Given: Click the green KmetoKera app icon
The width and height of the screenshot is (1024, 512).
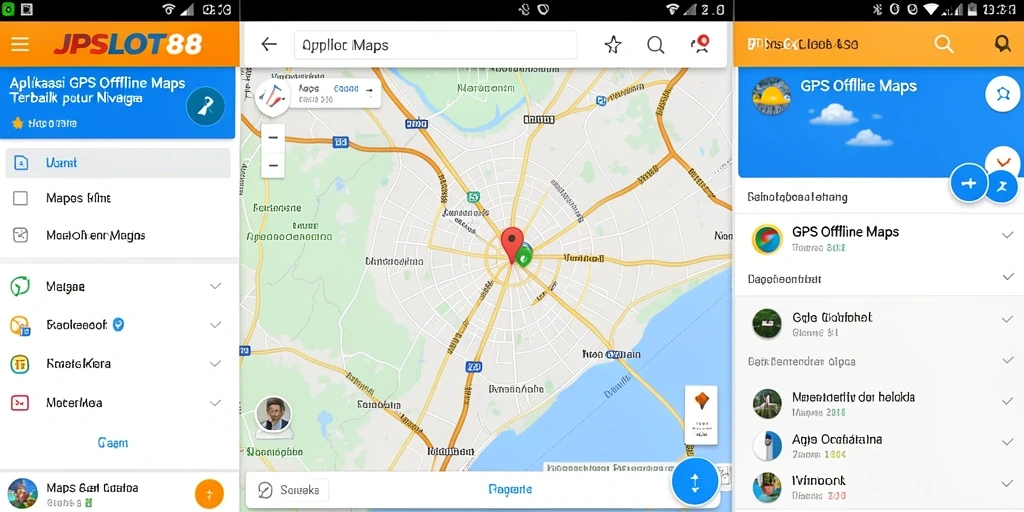Looking at the screenshot, I should coord(20,364).
